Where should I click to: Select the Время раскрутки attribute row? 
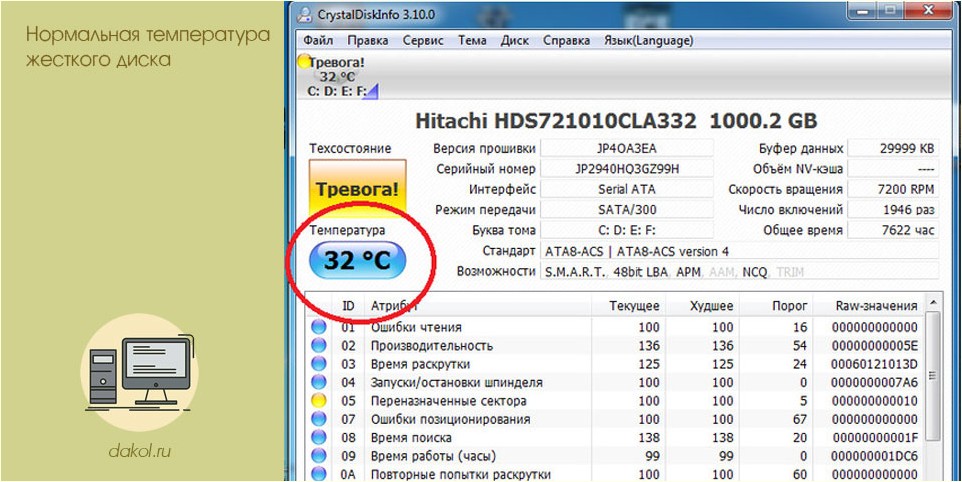(614, 364)
